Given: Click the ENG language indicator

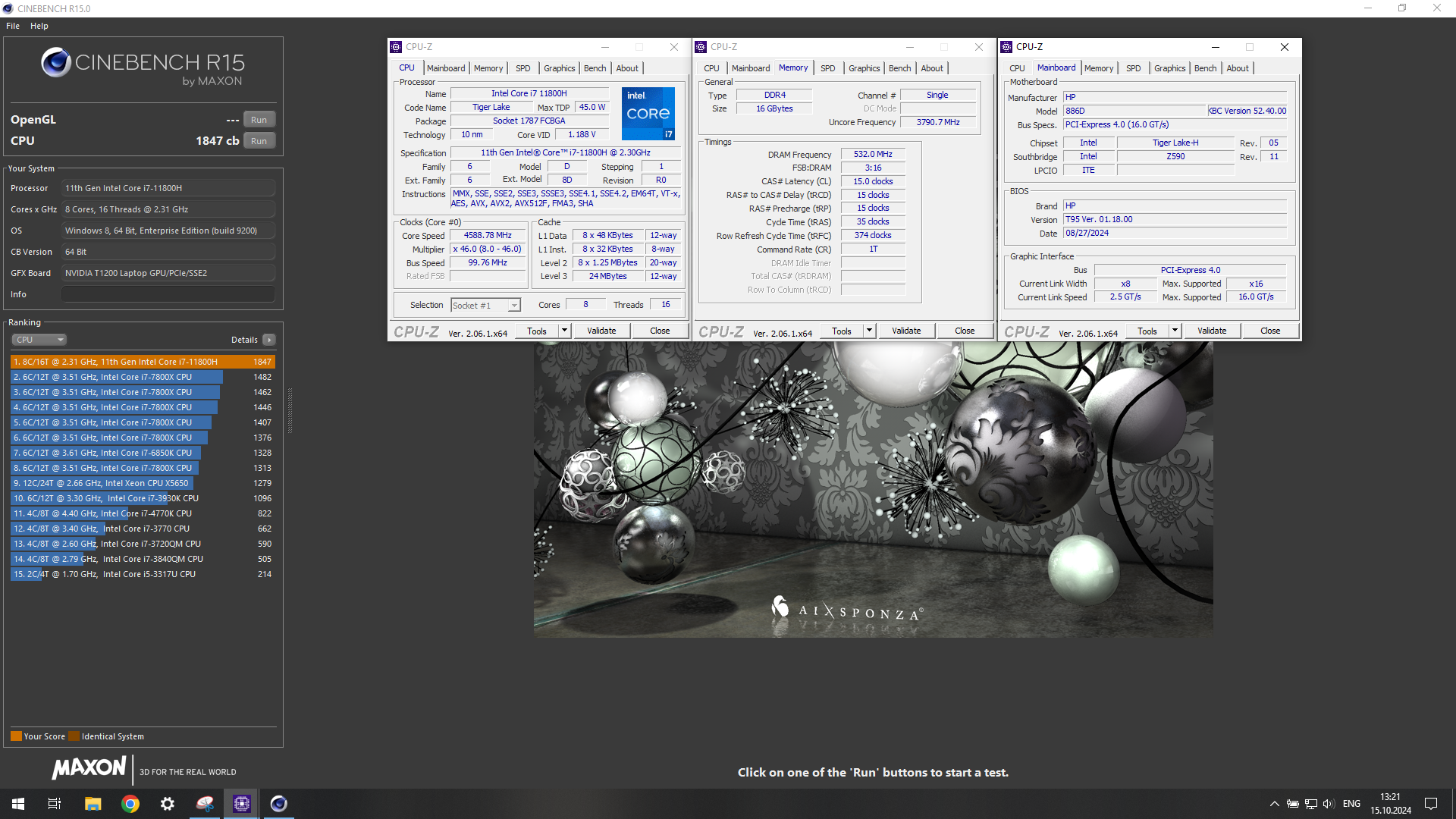Looking at the screenshot, I should click(x=1351, y=804).
